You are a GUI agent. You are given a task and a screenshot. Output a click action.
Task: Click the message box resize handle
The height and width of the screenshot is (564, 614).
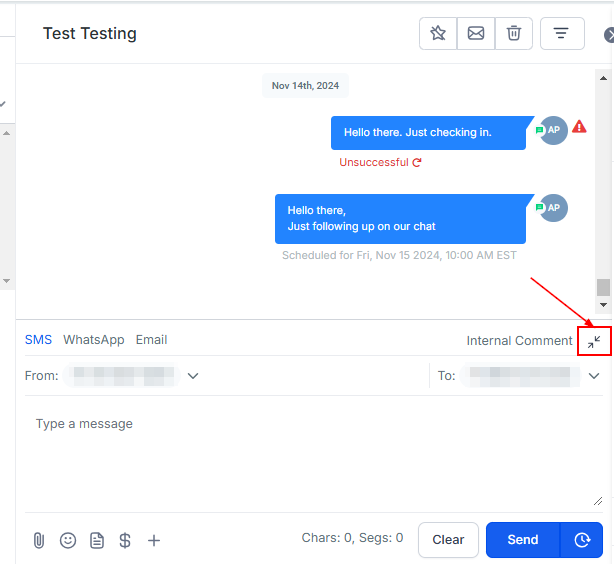tap(598, 501)
